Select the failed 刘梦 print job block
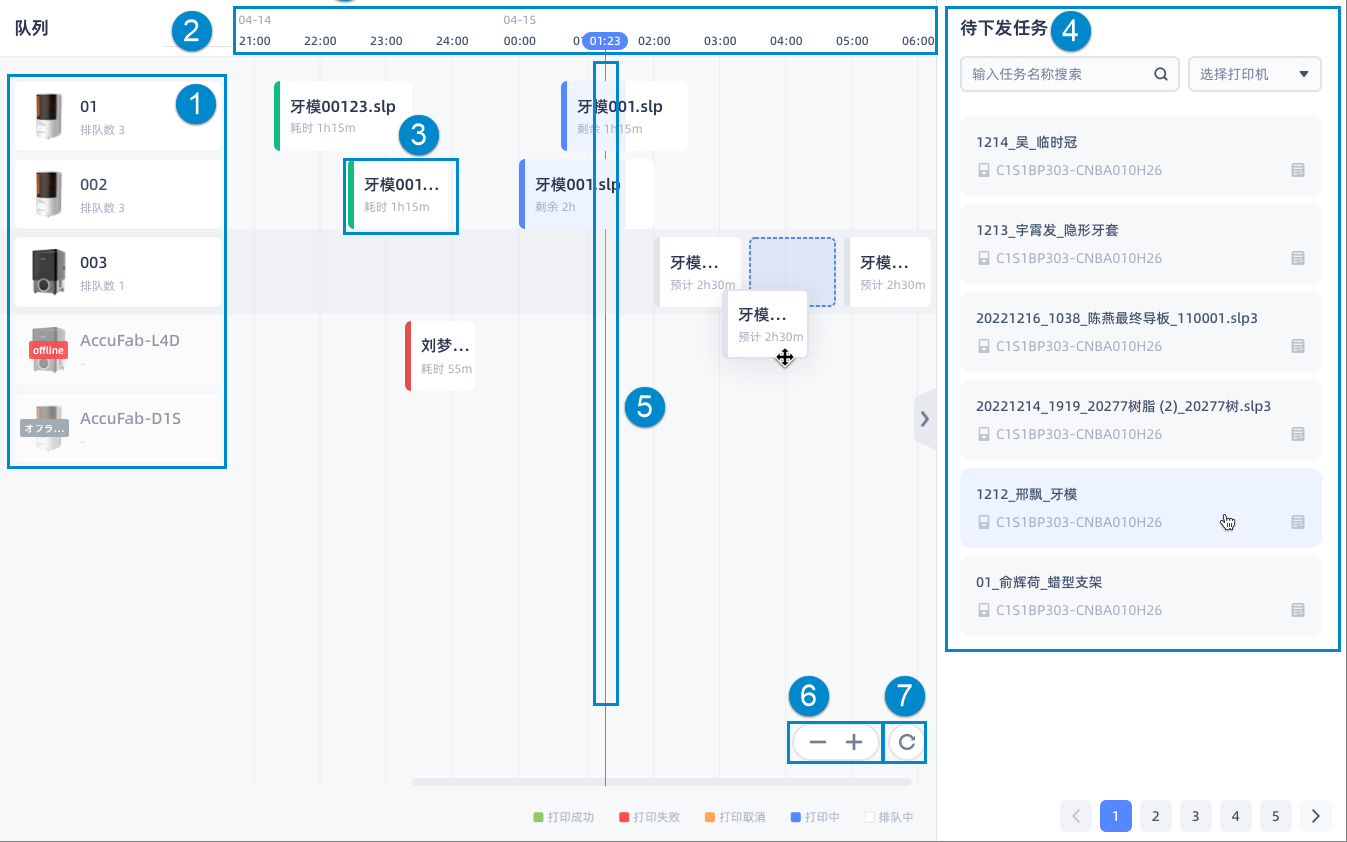The image size is (1347, 842). (441, 356)
